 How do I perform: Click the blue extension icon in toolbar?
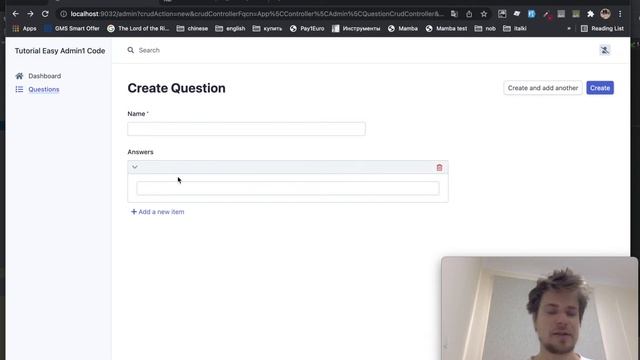531,14
